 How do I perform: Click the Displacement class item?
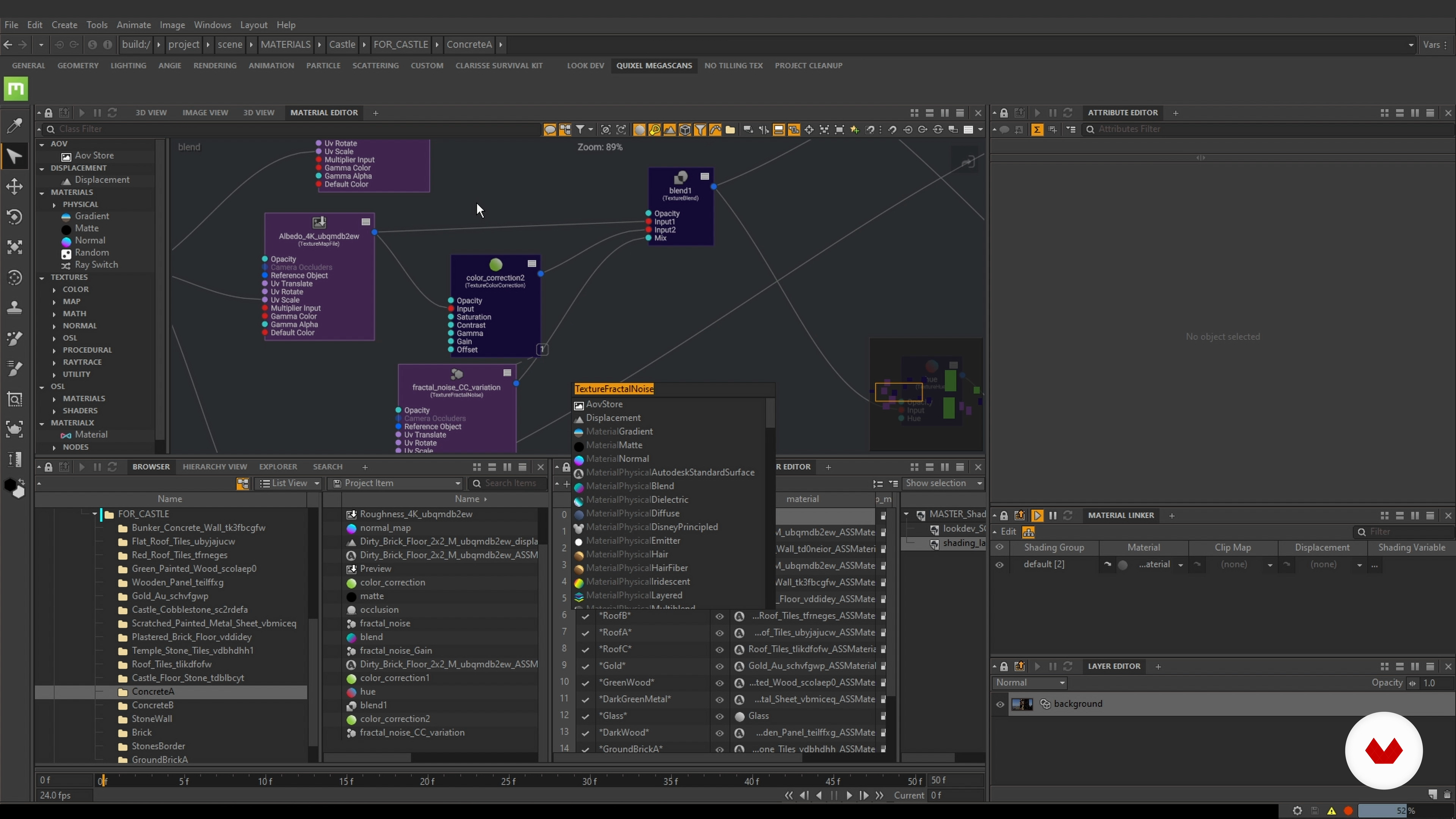102,180
